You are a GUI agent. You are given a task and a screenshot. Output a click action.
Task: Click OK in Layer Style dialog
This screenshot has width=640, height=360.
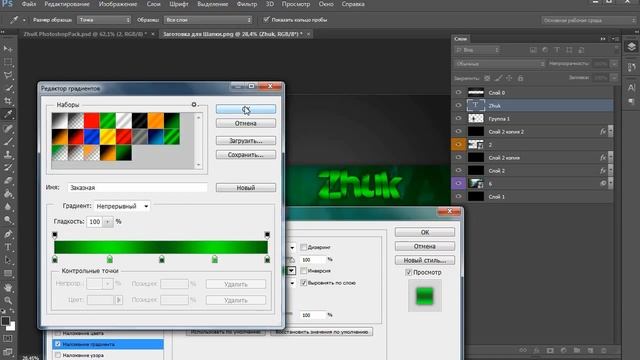click(x=425, y=232)
